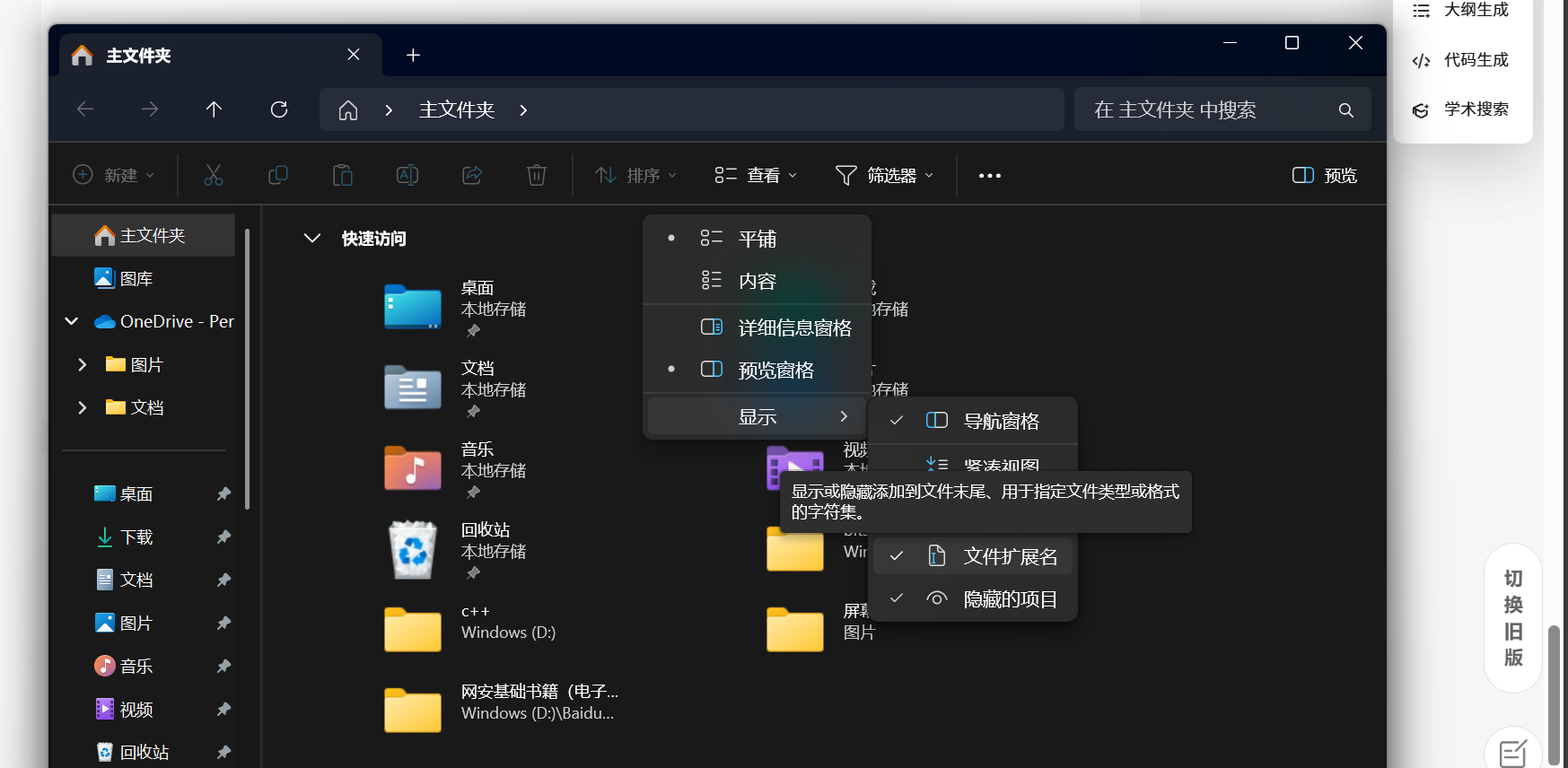Screen dimensions: 1568x768
Task: Click the 切换旧版 button
Action: click(1513, 618)
